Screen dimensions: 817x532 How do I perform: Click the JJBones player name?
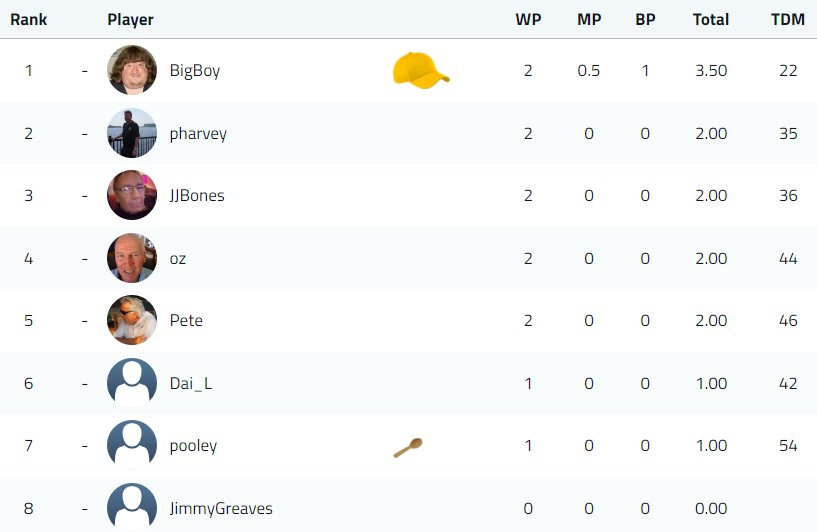(197, 196)
